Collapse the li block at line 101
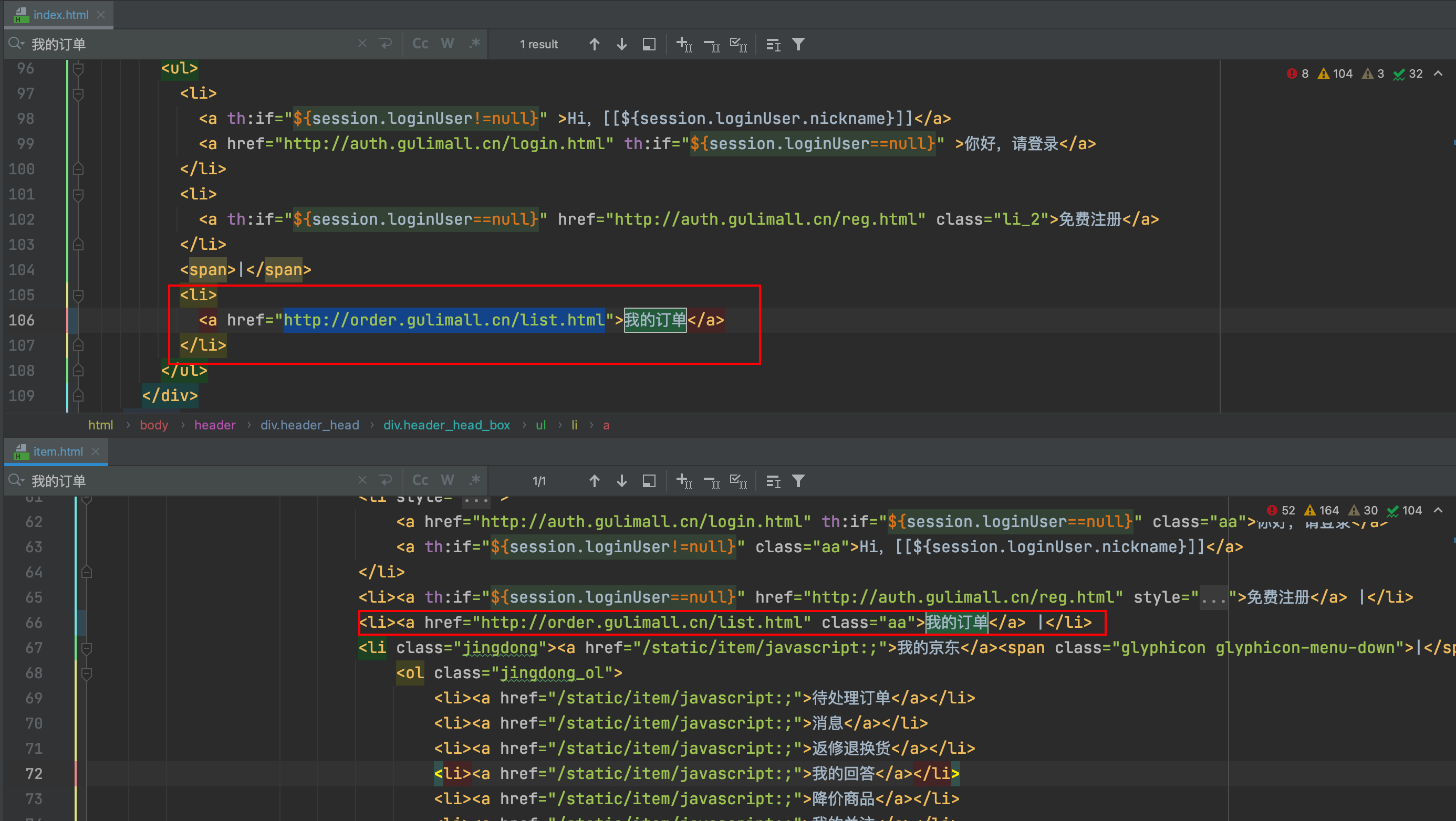This screenshot has width=1456, height=821. (x=79, y=194)
